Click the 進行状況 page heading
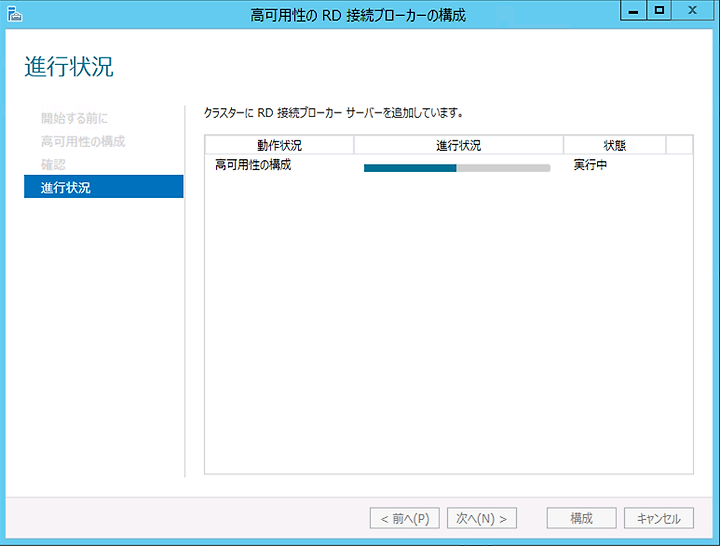The width and height of the screenshot is (720, 546). [x=69, y=67]
